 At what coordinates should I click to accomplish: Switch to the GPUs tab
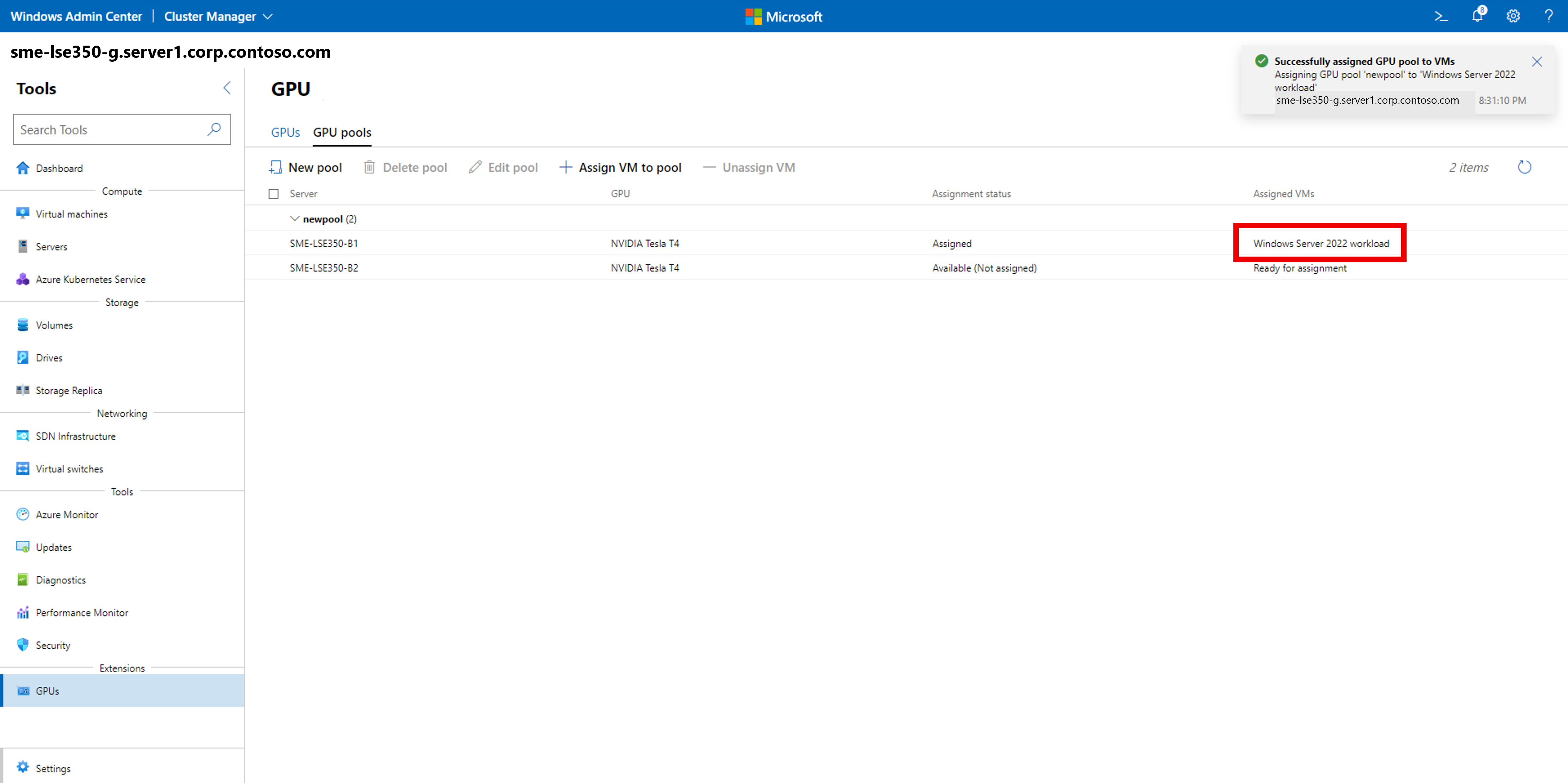pos(285,132)
